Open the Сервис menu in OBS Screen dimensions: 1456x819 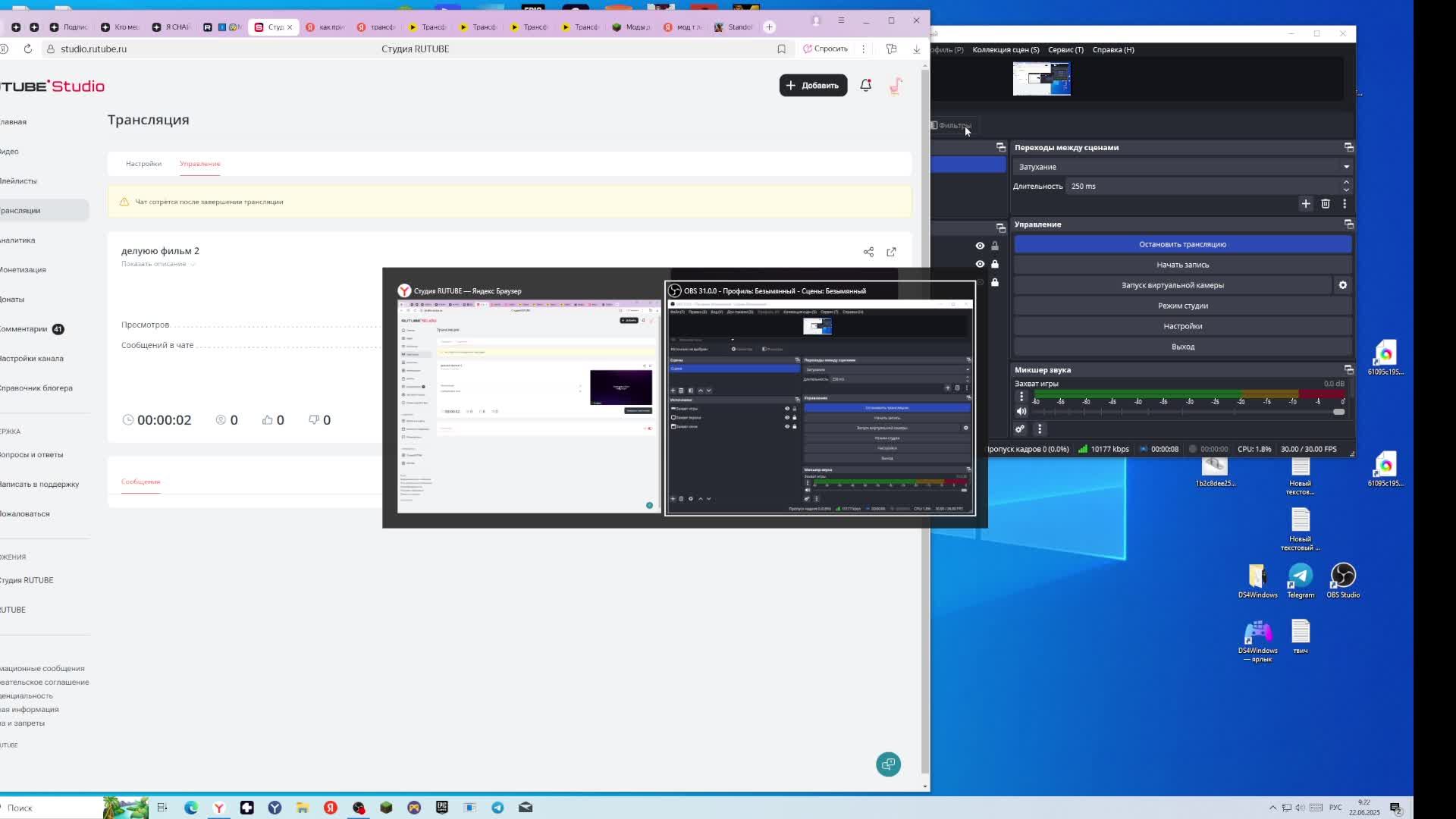(1065, 50)
